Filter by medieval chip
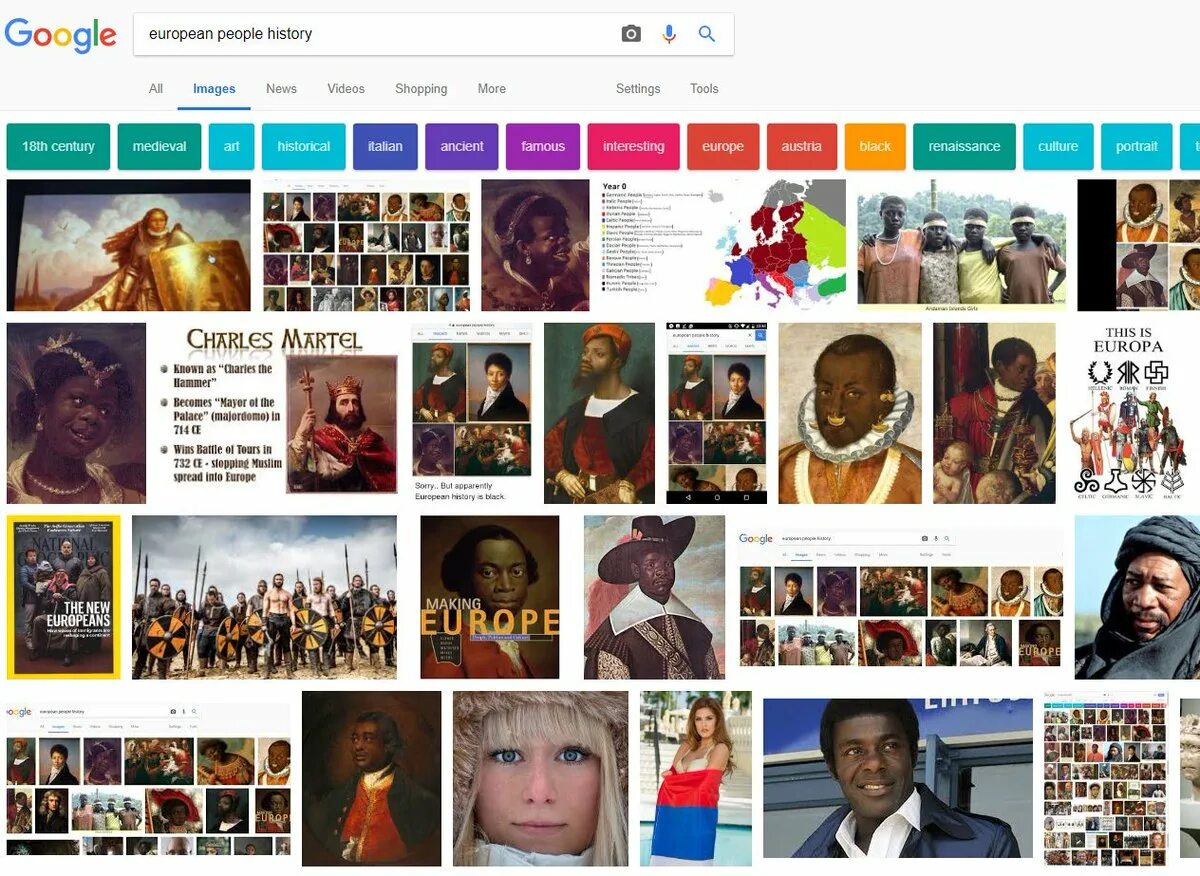Viewport: 1200px width, 876px height. (x=159, y=146)
